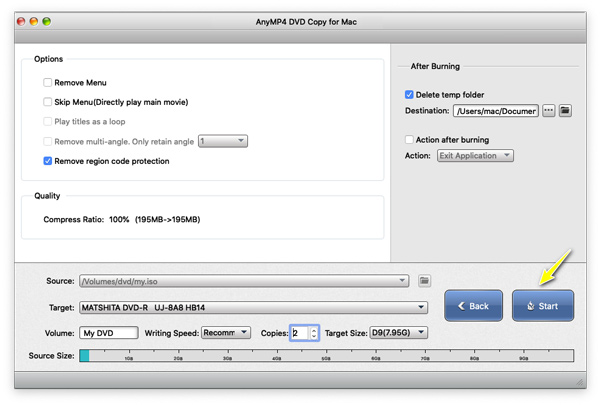The height and width of the screenshot is (405, 600).
Task: Click the Destination path field
Action: (495, 110)
